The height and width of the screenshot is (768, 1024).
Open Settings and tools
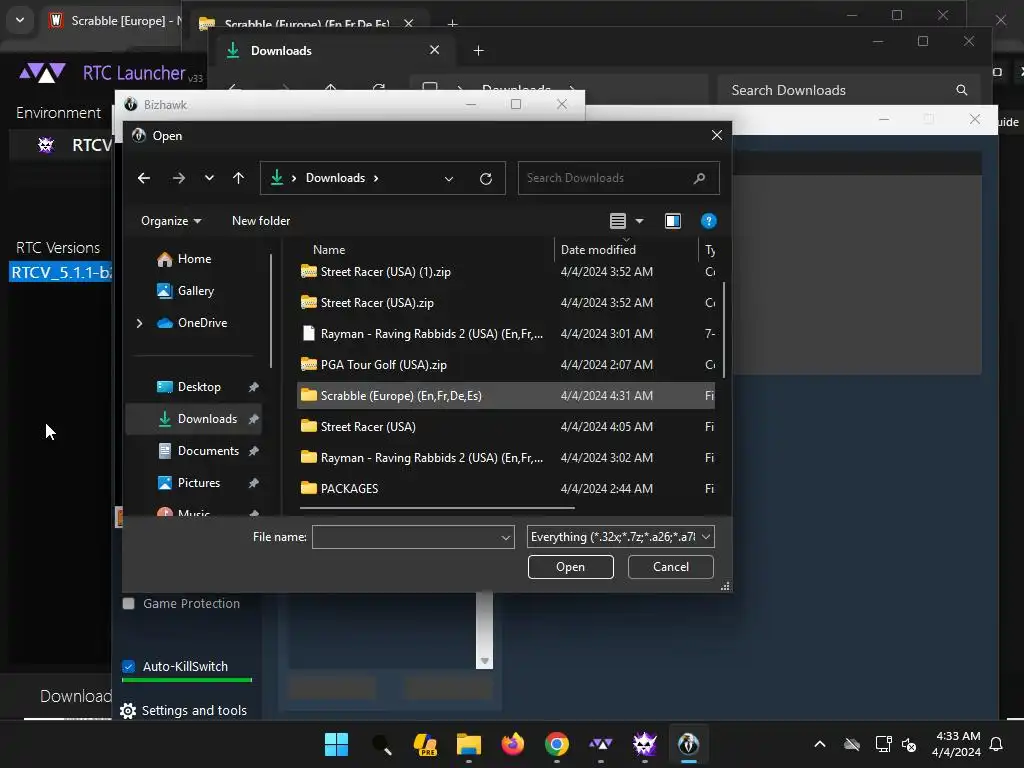tap(184, 711)
